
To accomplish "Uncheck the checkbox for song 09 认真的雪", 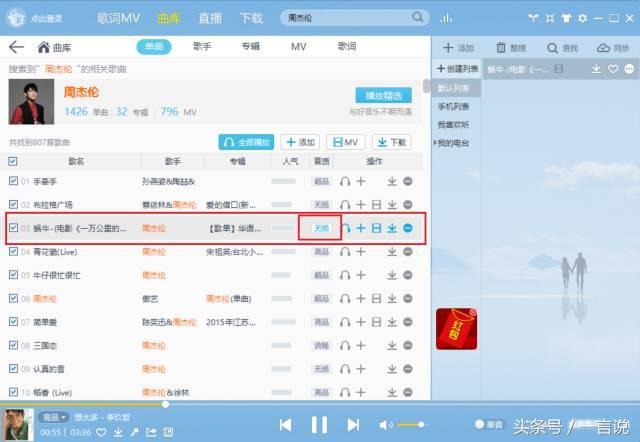I will click(13, 369).
